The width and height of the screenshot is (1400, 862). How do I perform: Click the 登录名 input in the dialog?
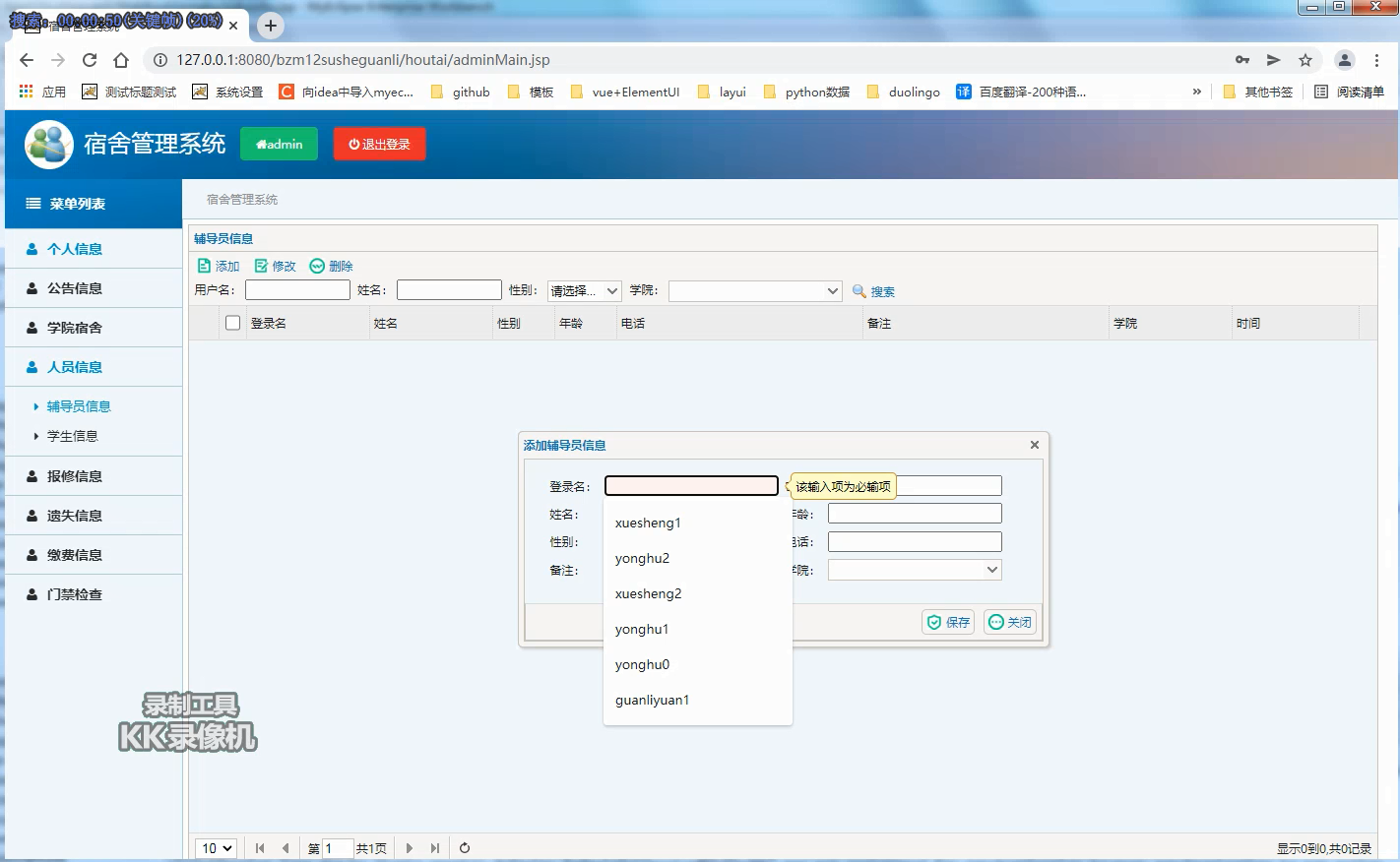click(x=691, y=486)
